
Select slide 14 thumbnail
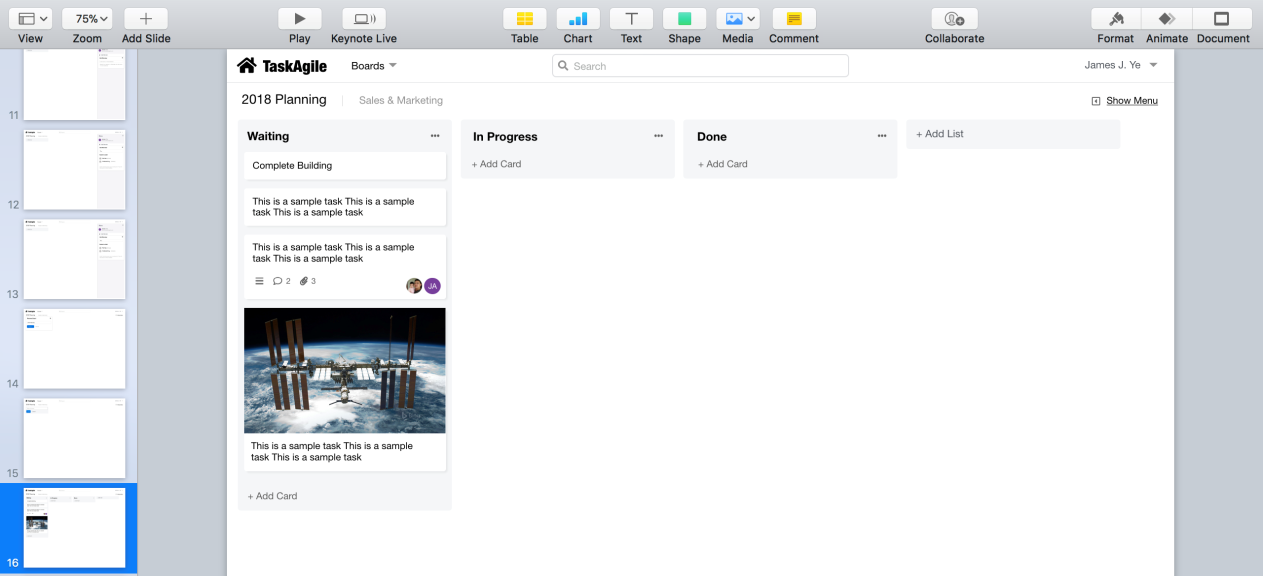pyautogui.click(x=75, y=348)
